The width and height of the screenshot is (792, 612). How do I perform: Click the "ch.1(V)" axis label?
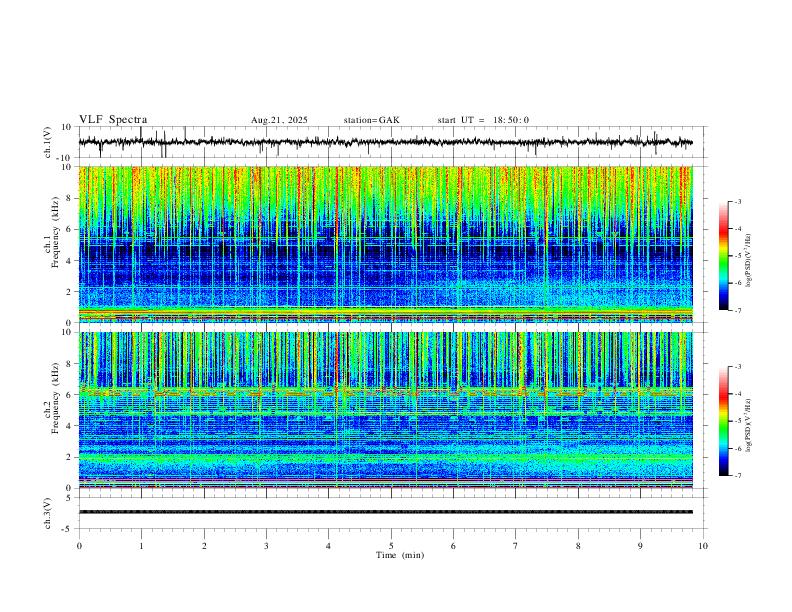coord(48,142)
